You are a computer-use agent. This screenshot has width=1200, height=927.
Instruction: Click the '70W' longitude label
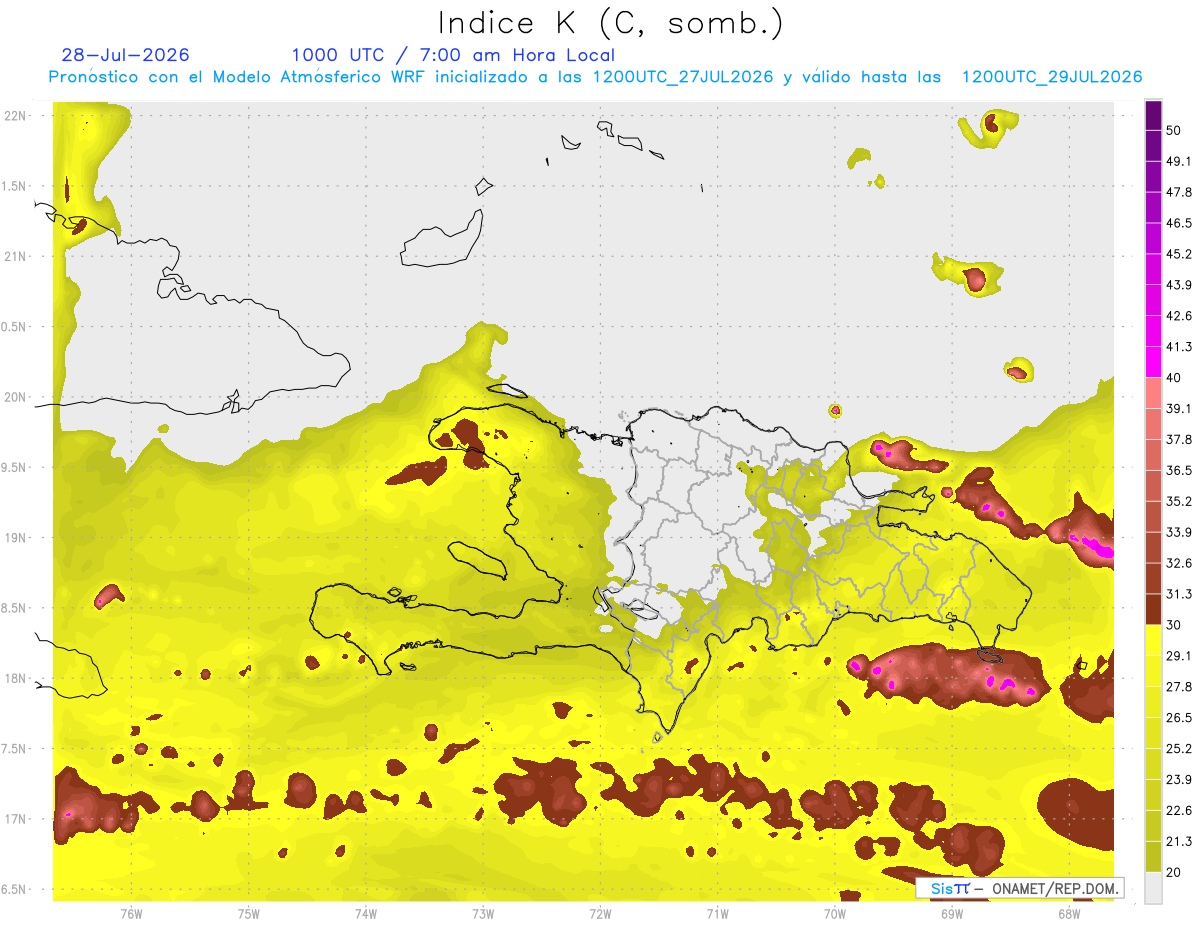pyautogui.click(x=835, y=913)
